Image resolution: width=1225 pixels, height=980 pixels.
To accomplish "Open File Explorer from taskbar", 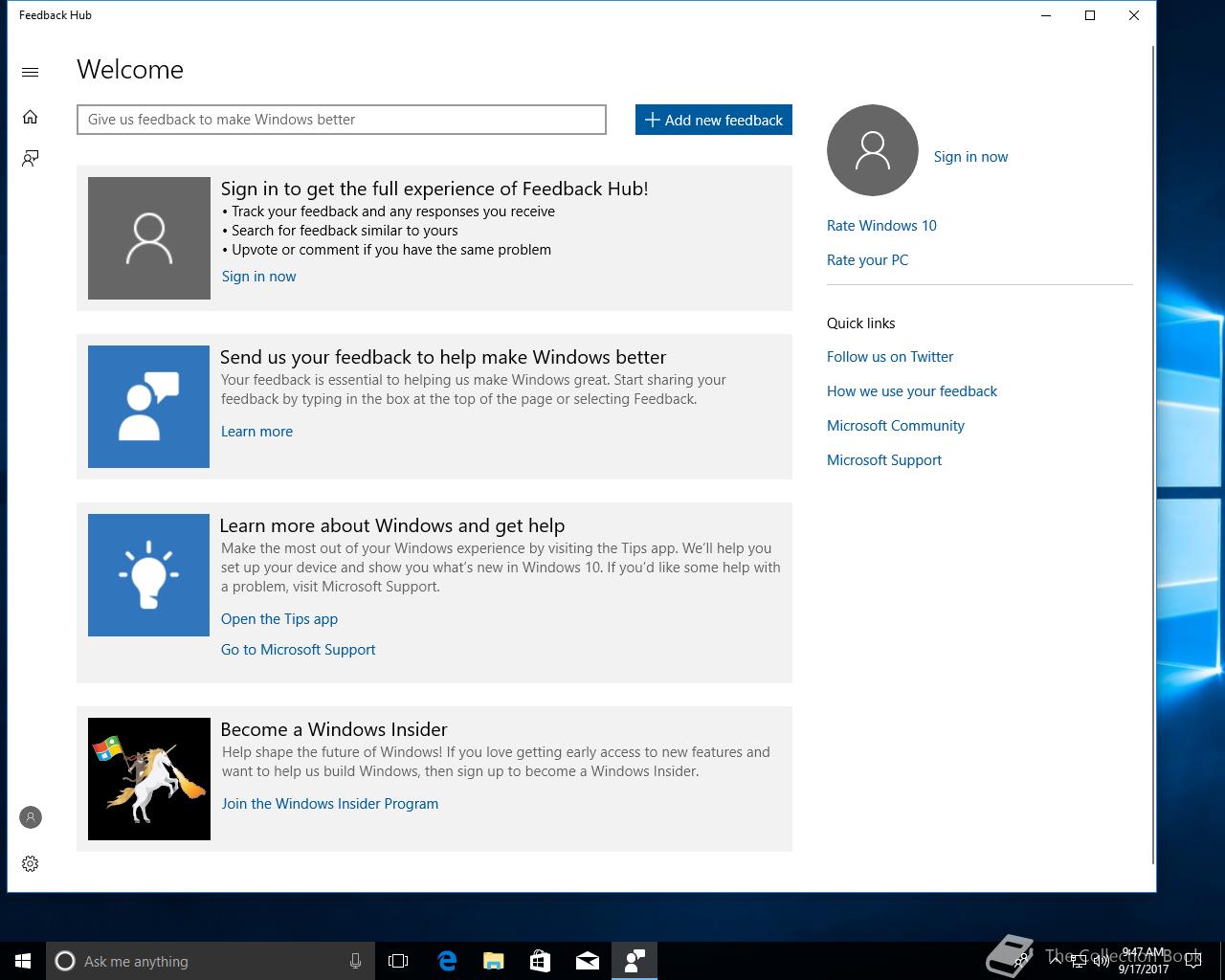I will click(x=493, y=961).
